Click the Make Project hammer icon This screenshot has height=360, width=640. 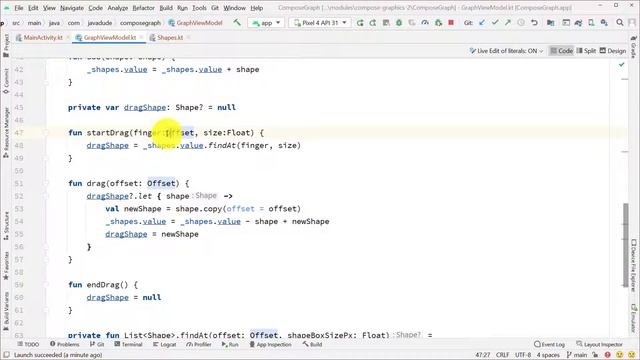click(x=237, y=23)
